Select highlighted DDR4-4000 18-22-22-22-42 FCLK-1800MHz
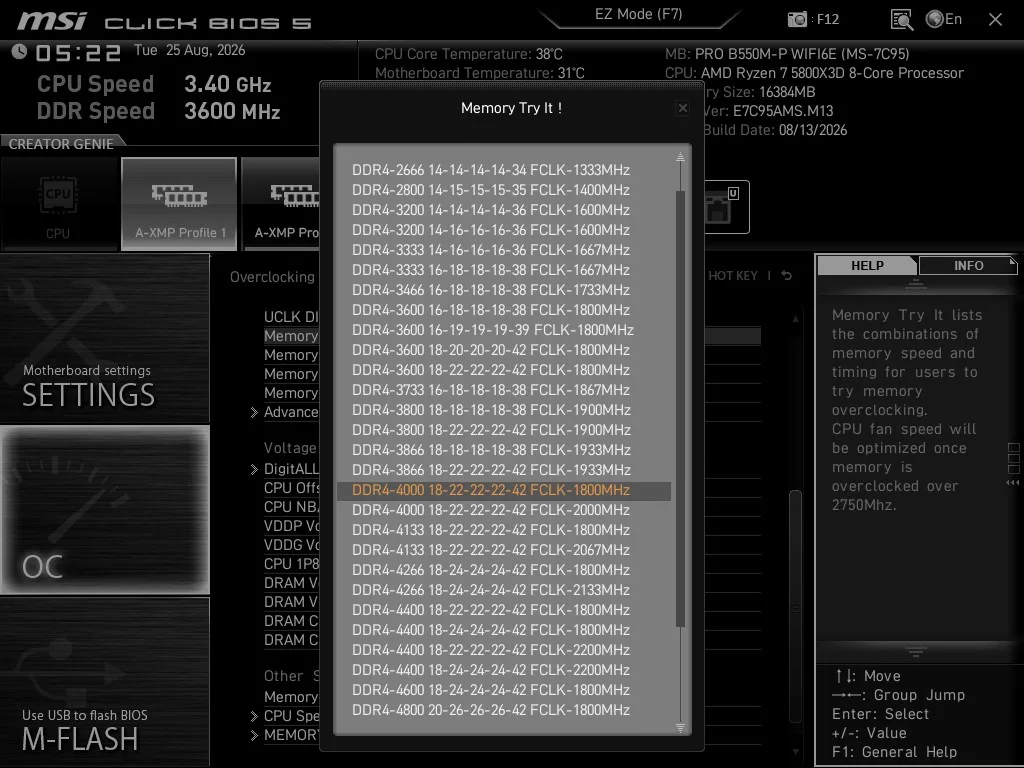Image resolution: width=1024 pixels, height=768 pixels. click(x=504, y=490)
